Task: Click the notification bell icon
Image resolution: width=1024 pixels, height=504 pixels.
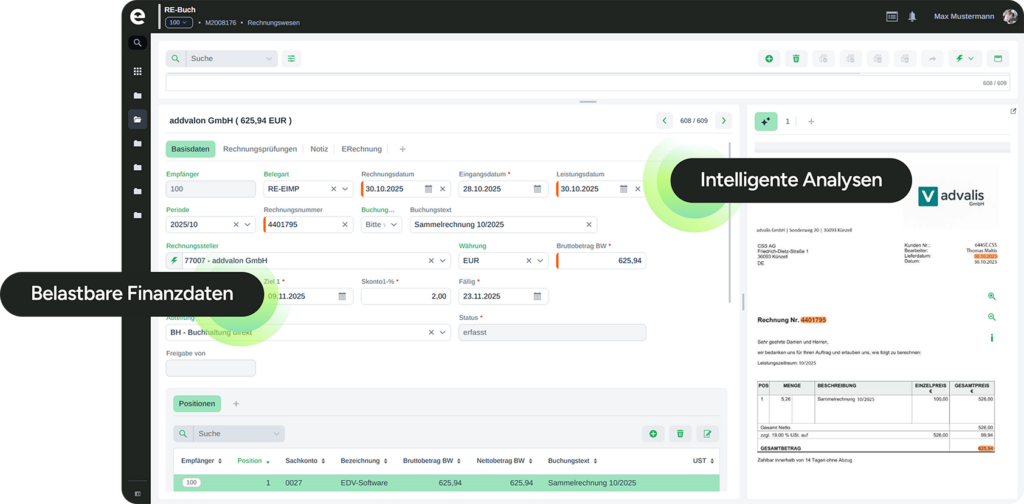Action: tap(912, 17)
